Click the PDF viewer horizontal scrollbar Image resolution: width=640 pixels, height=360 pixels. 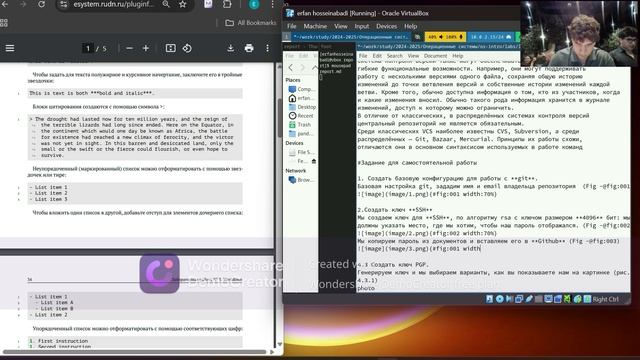coord(135,351)
